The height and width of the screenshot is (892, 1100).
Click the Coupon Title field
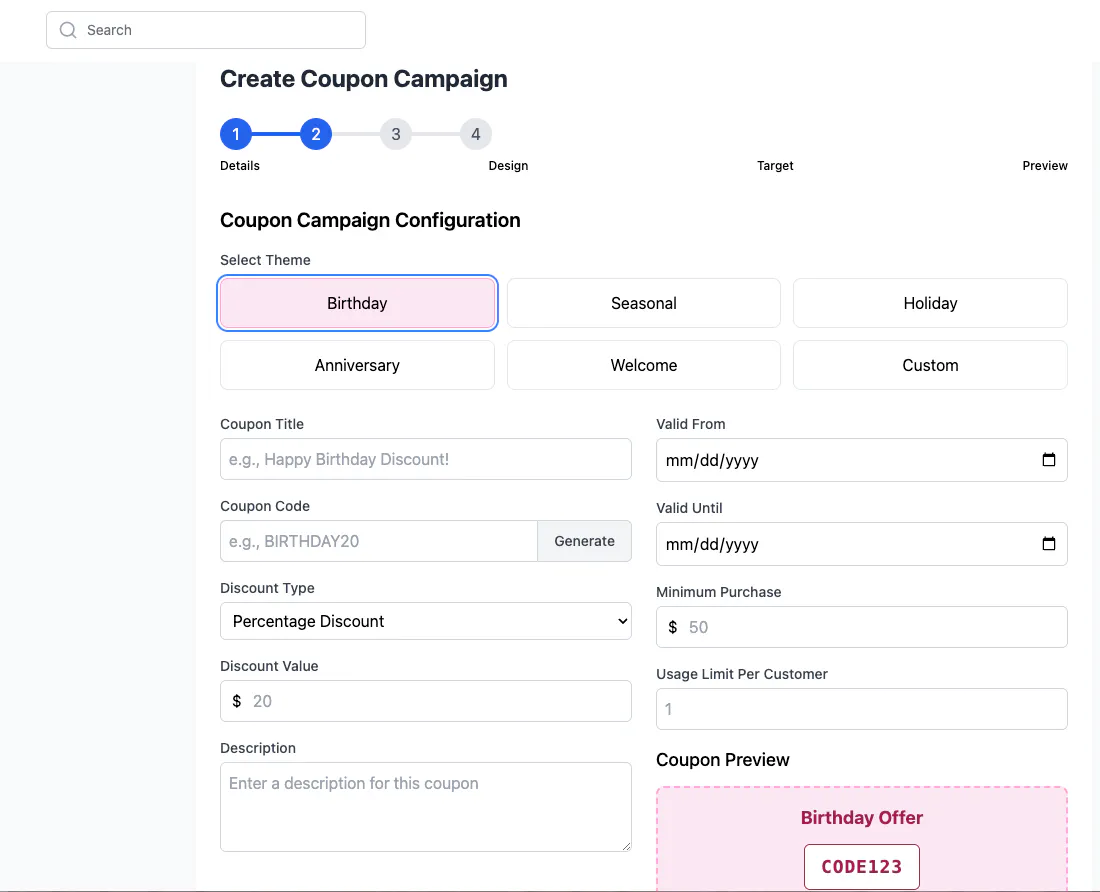[x=426, y=459]
